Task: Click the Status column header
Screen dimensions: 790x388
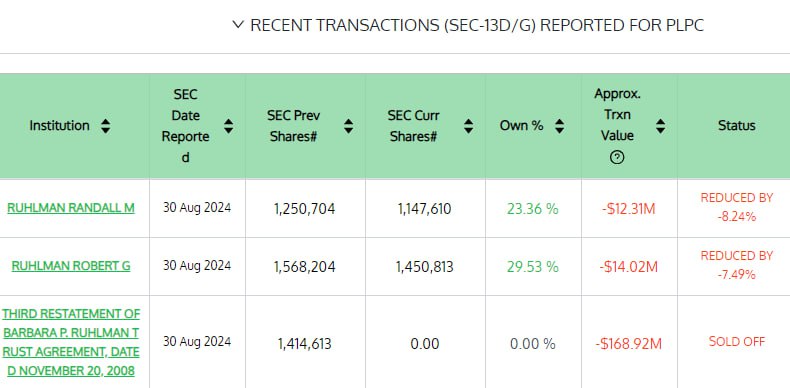Action: click(737, 125)
